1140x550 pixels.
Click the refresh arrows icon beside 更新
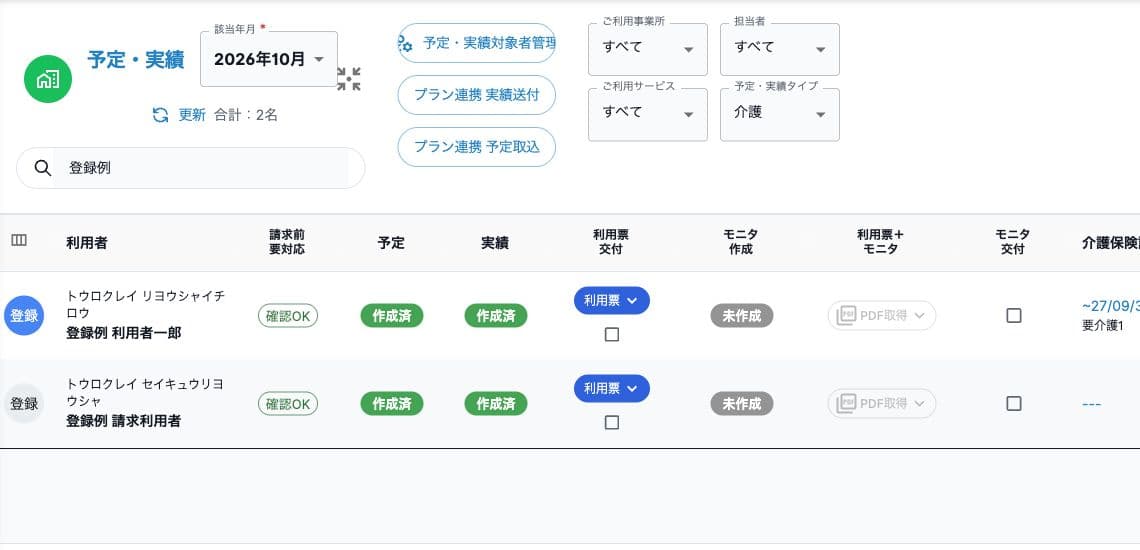pyautogui.click(x=161, y=115)
